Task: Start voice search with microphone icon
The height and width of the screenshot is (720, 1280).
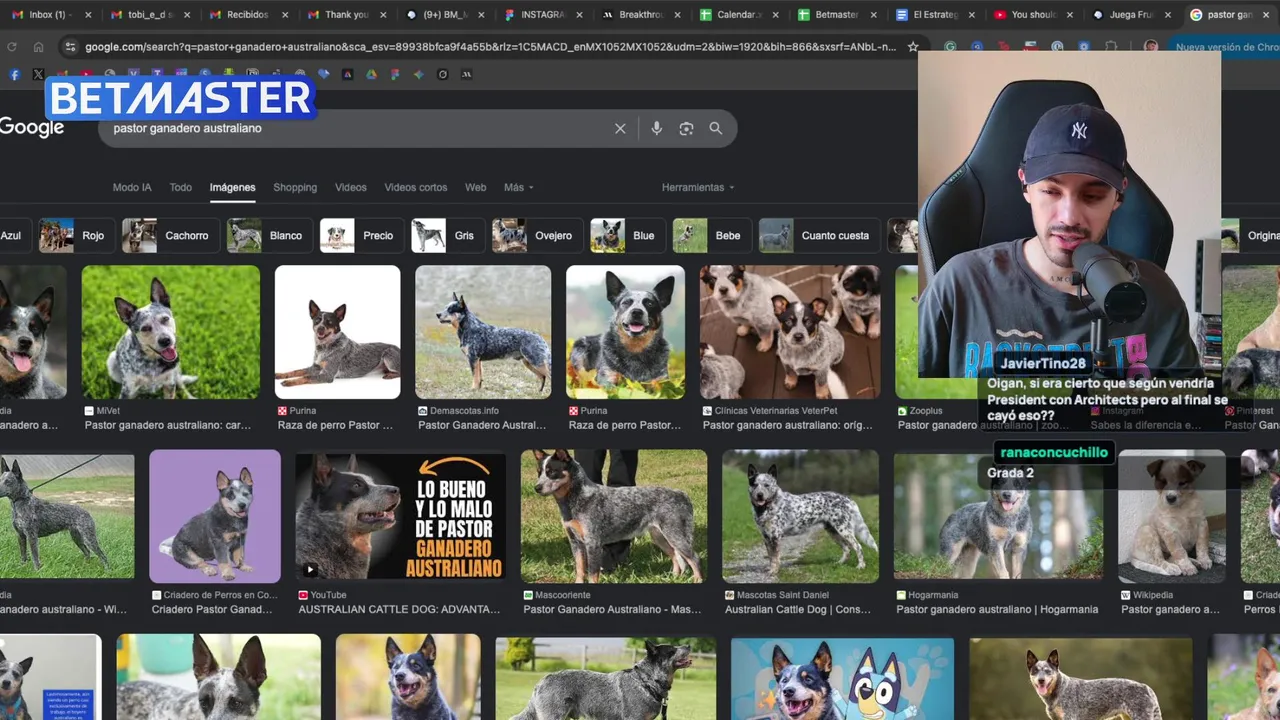Action: point(656,128)
